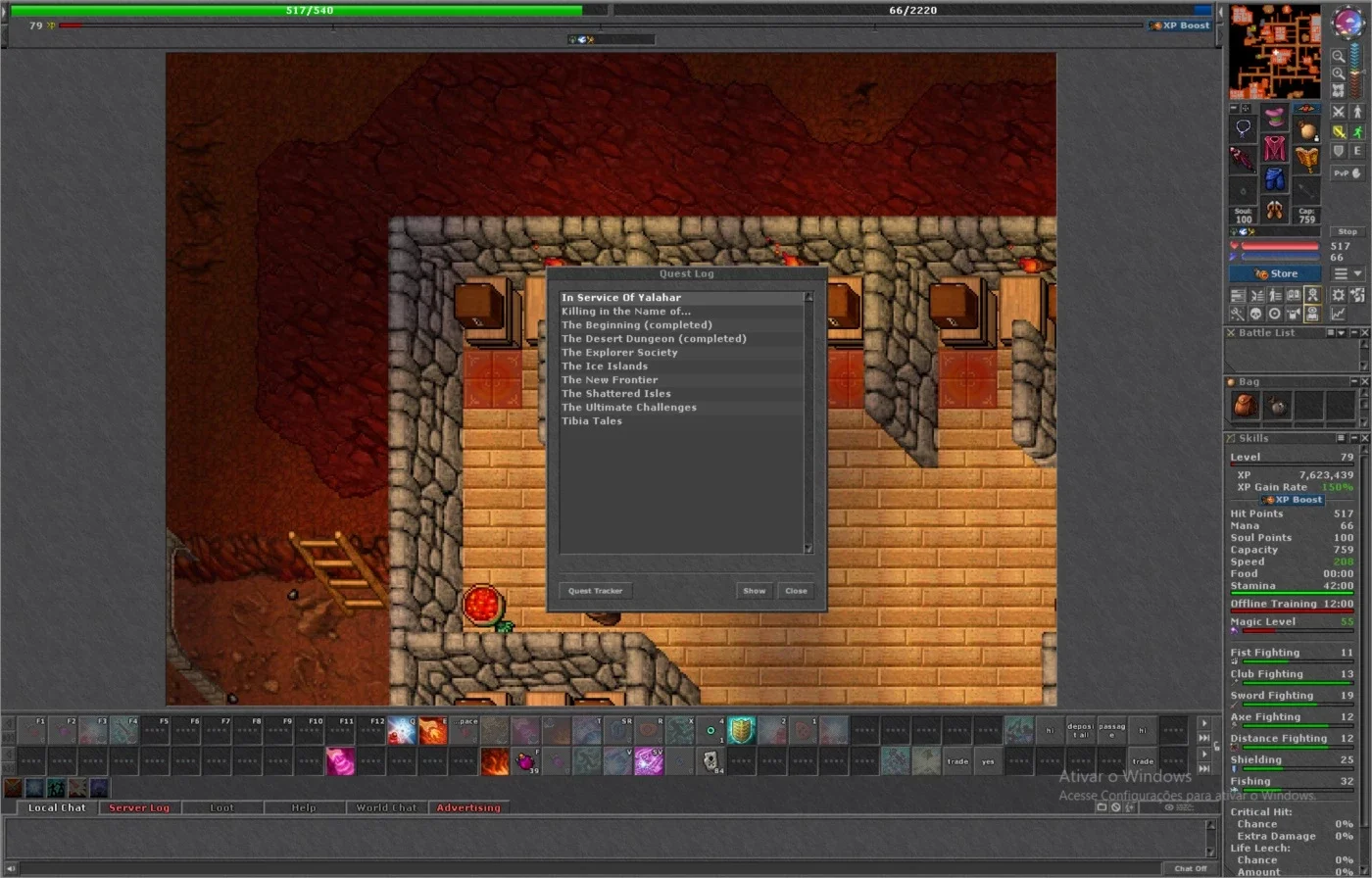Center the minimap on the player

pos(1339,90)
